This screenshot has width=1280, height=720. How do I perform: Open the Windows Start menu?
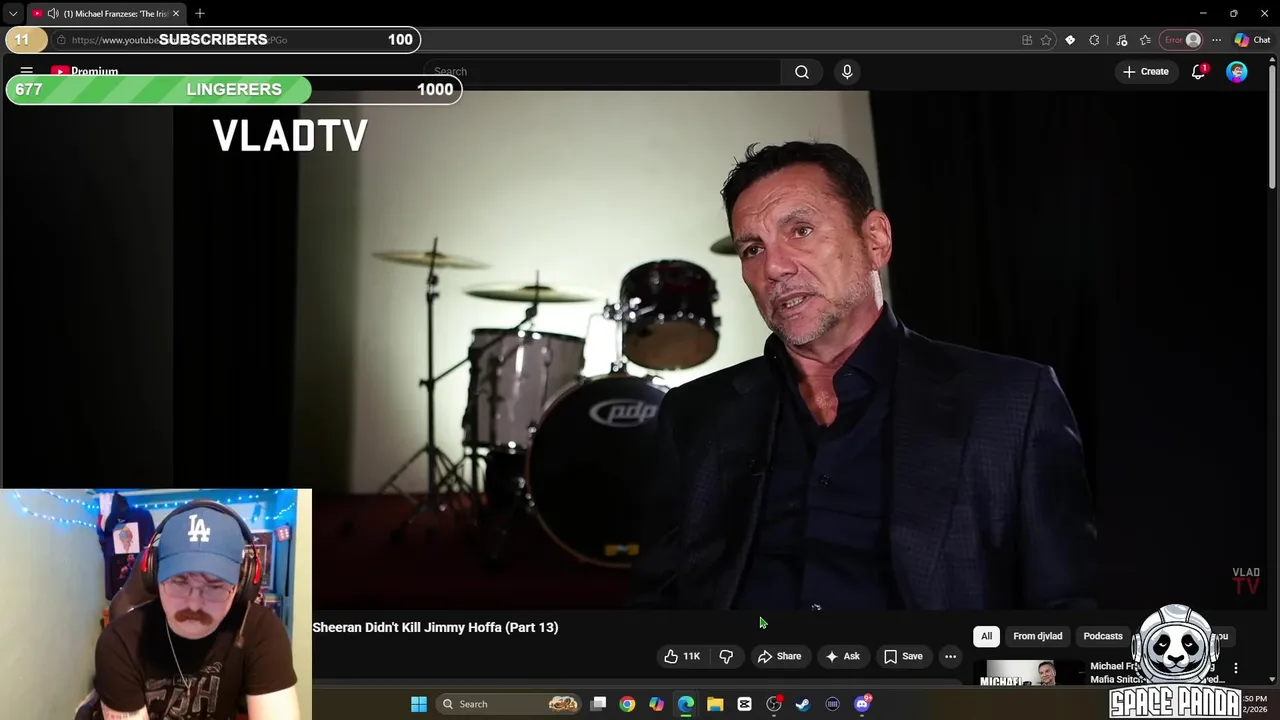[419, 704]
